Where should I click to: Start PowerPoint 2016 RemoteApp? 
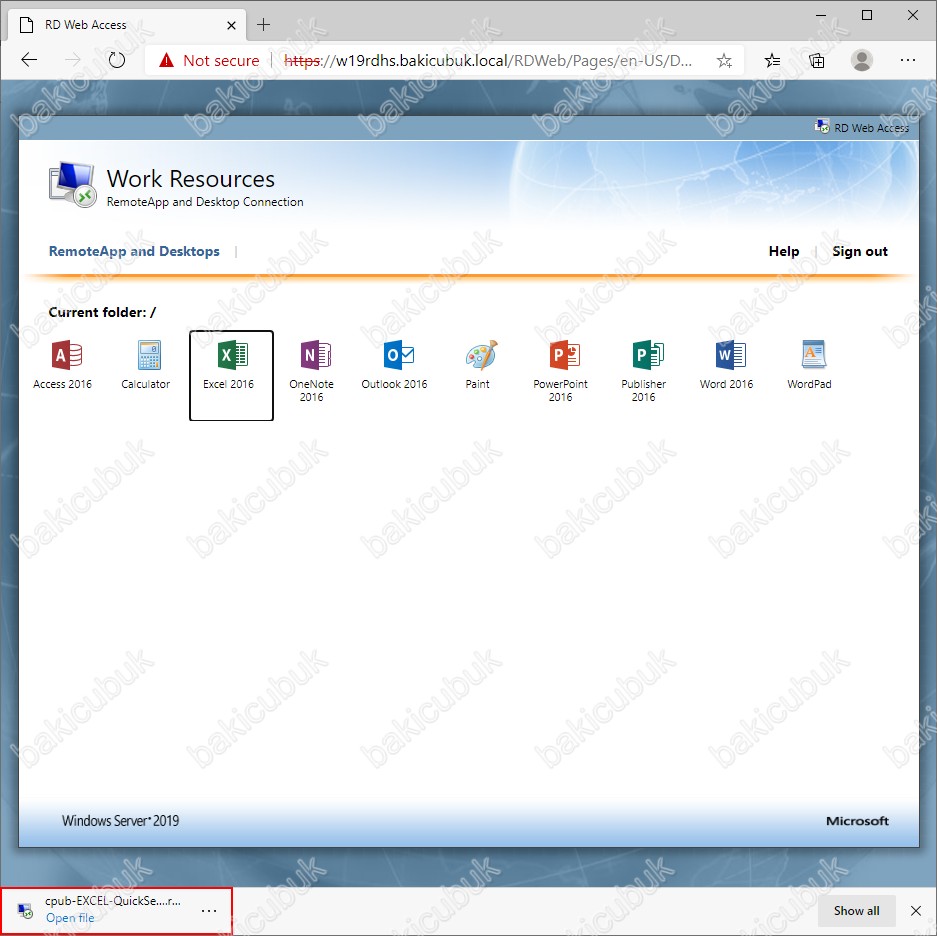tap(561, 371)
